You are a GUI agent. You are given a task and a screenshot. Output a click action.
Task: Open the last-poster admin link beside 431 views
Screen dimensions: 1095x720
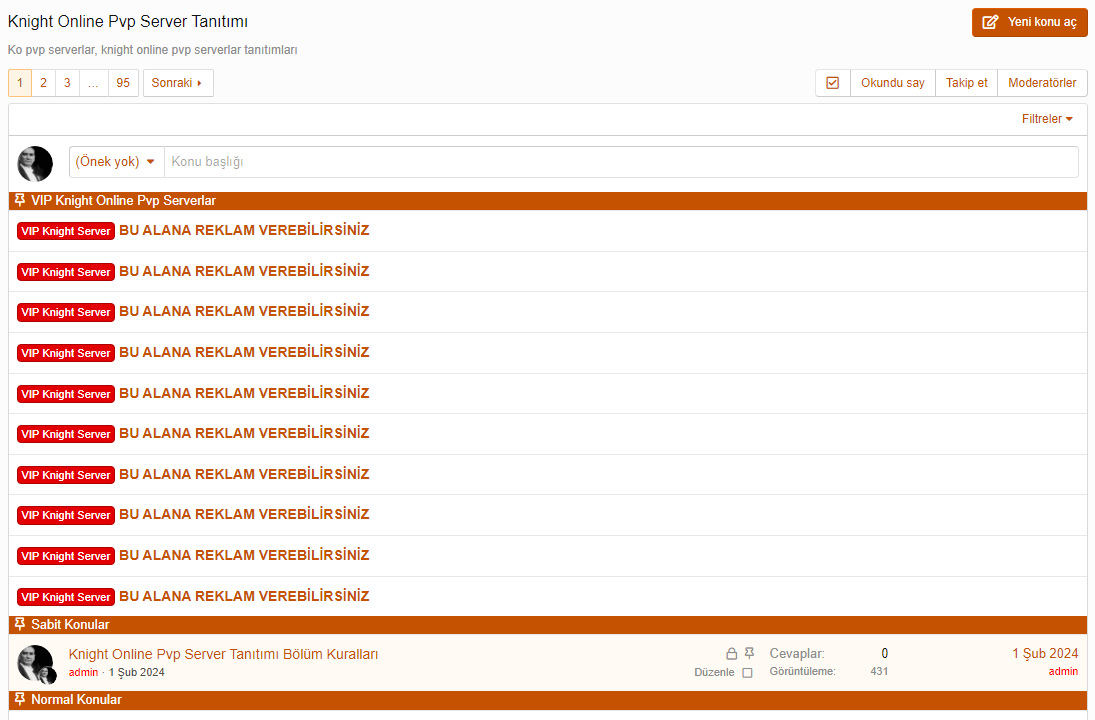point(1063,671)
